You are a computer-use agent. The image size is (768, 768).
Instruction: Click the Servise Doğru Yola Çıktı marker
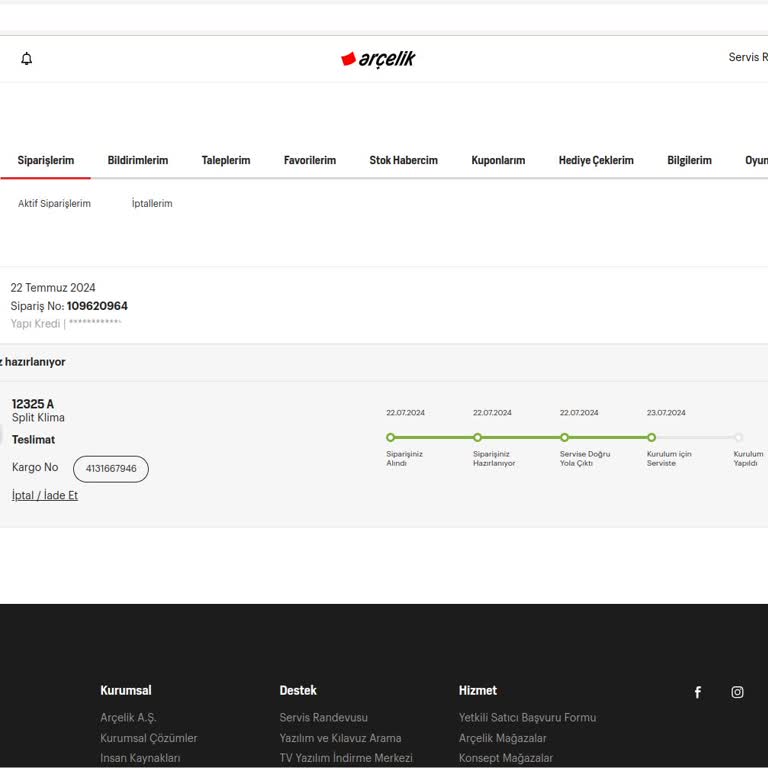pyautogui.click(x=564, y=437)
